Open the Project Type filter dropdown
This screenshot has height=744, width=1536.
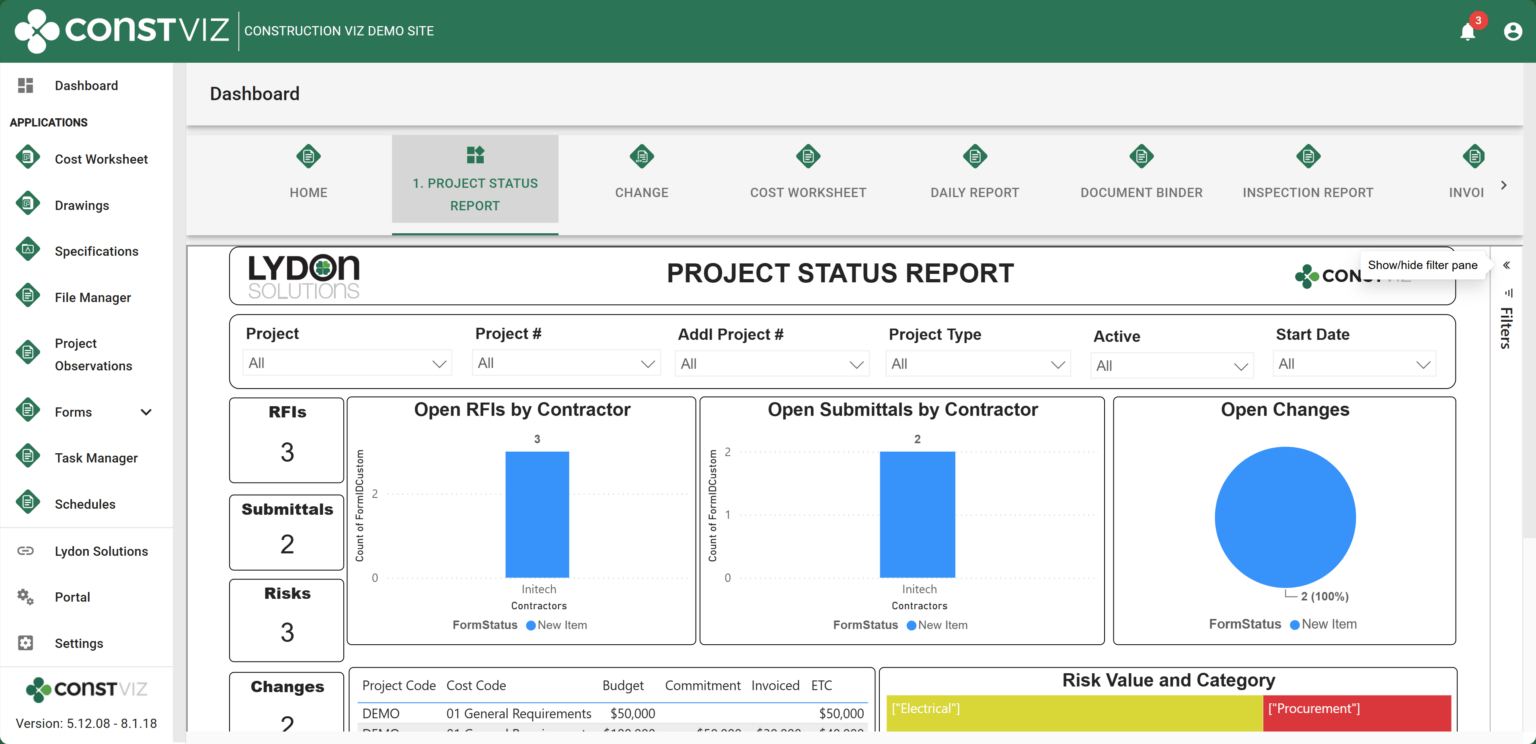(978, 364)
